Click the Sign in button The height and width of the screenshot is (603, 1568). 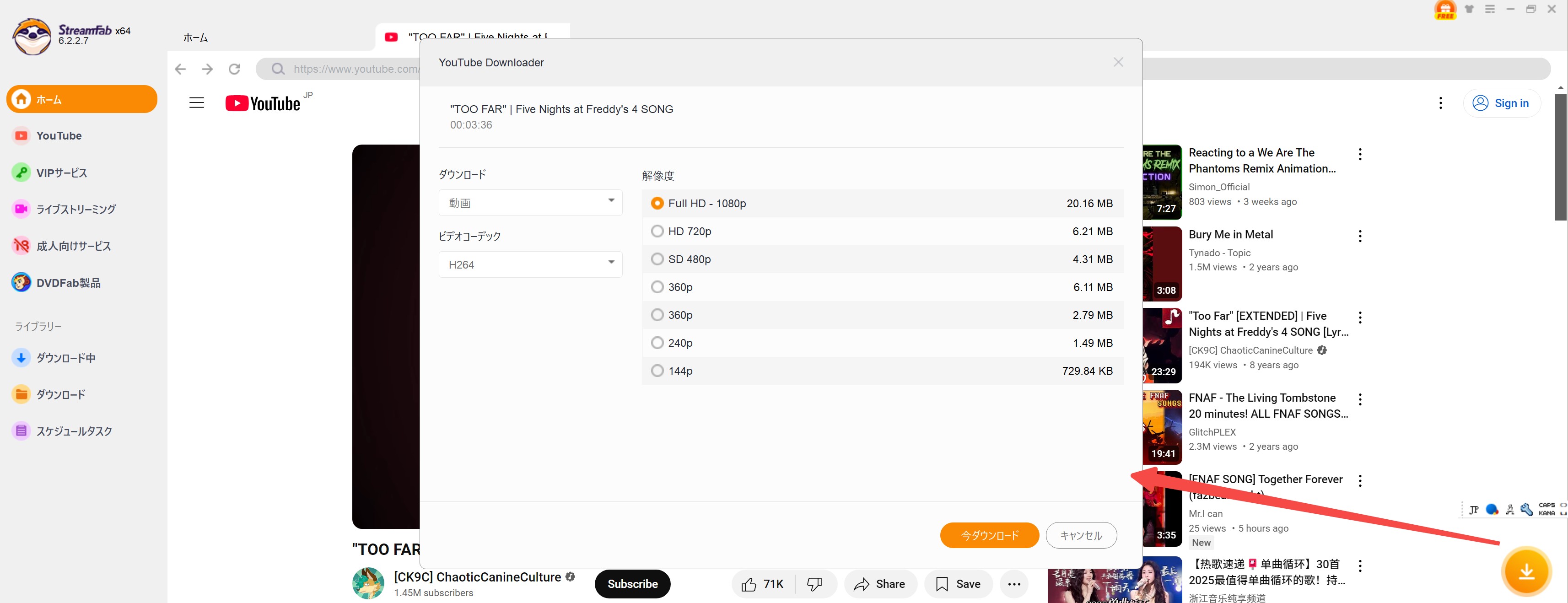[x=1501, y=103]
